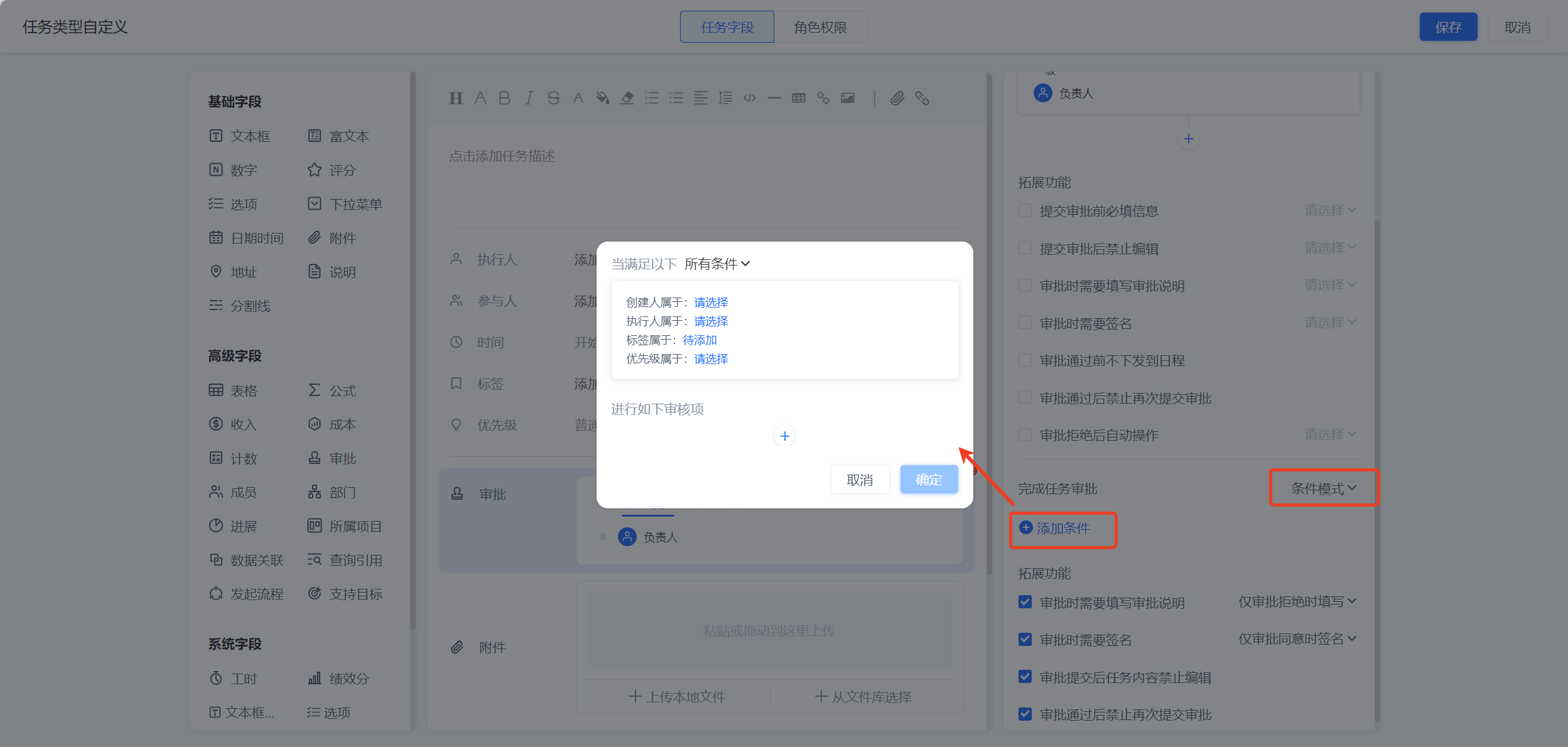Check 审批通过前不下发到日程 checkbox
This screenshot has height=747, width=1568.
[x=1025, y=360]
